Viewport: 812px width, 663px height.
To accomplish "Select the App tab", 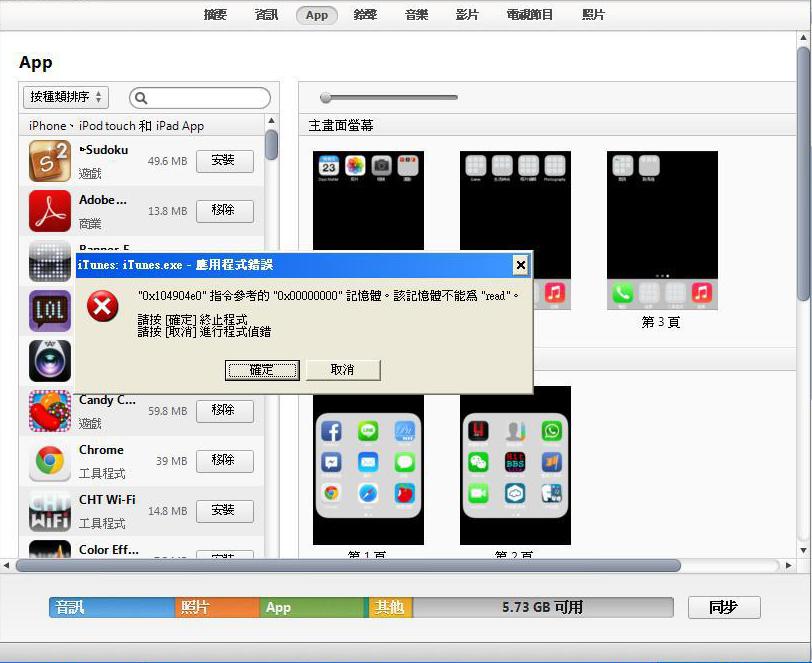I will click(316, 15).
